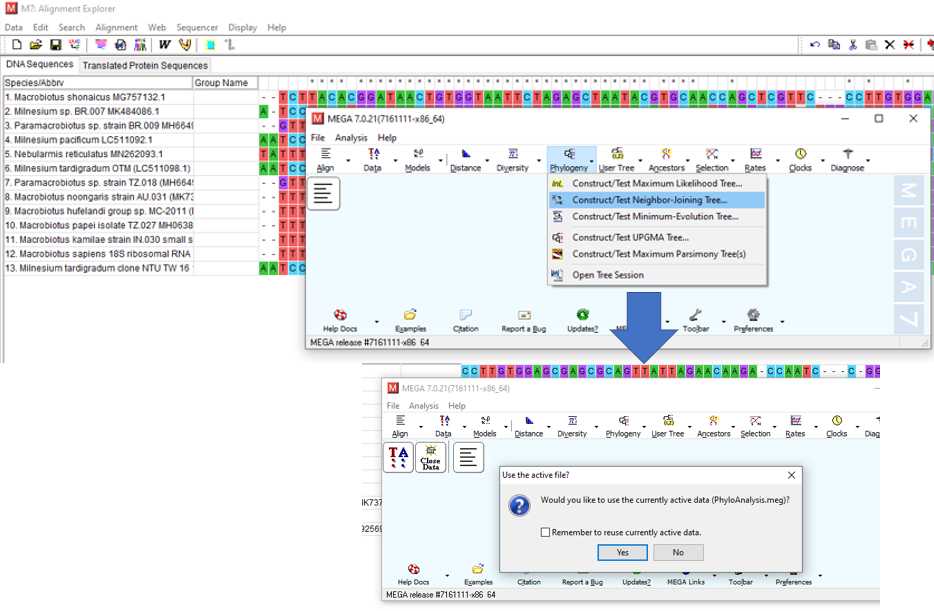Click the ClustalW 'W' alignment icon
Screen dimensions: 934x611
coord(164,45)
